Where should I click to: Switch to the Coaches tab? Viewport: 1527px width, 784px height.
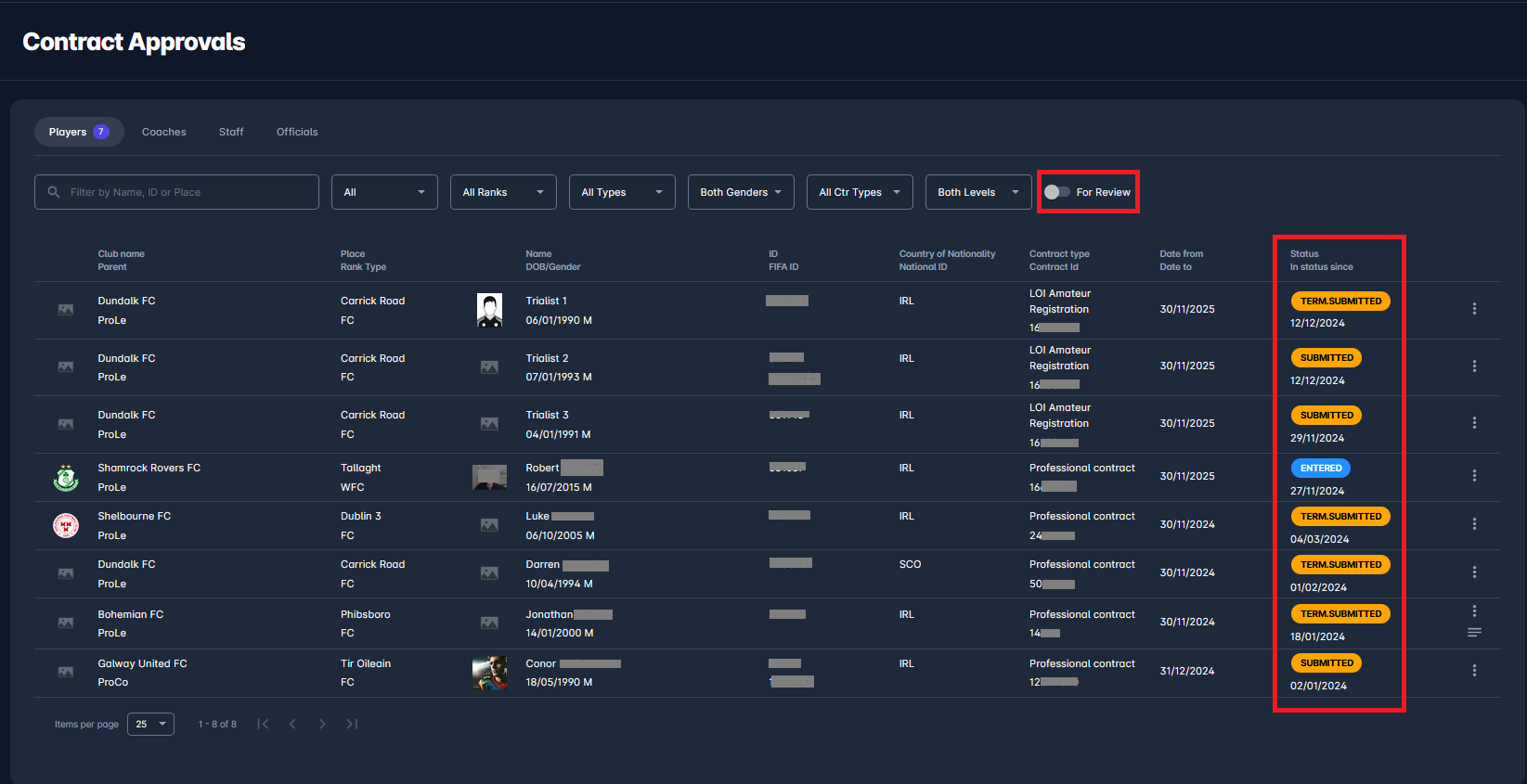pos(164,132)
